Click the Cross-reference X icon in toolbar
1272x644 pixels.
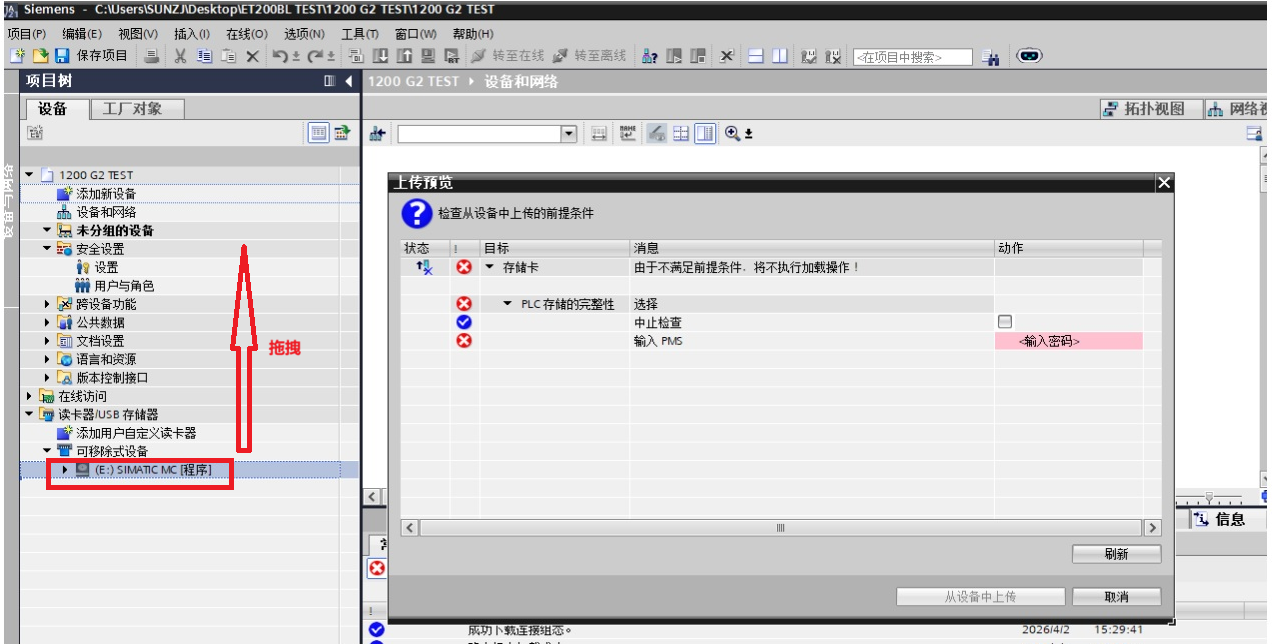pos(727,56)
